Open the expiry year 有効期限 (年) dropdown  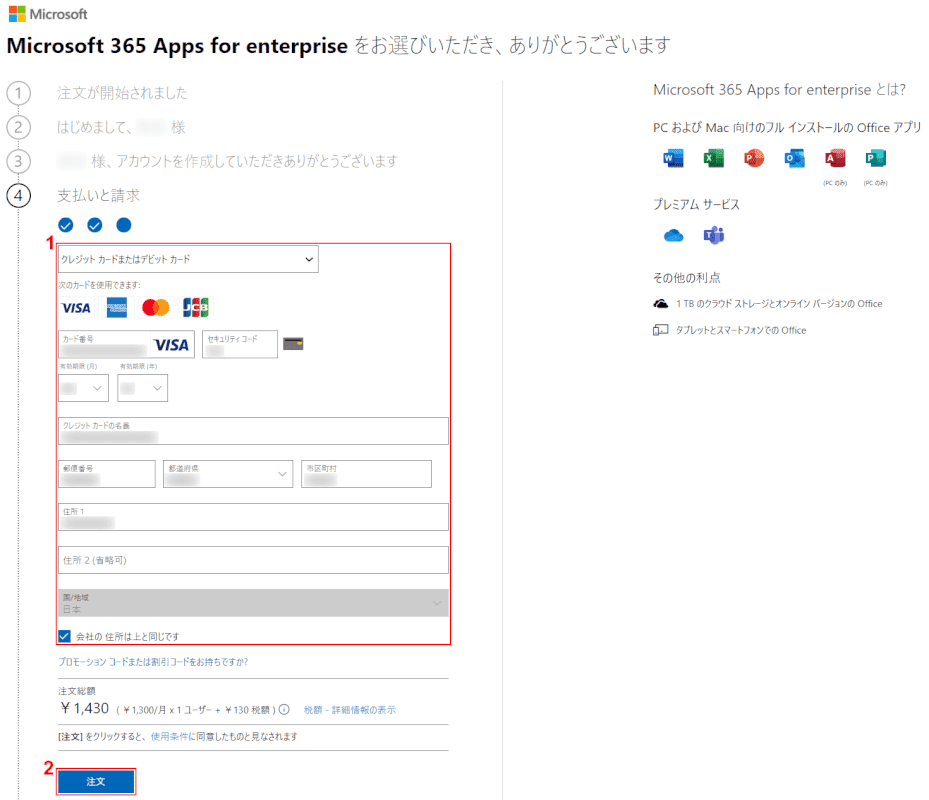click(x=142, y=388)
